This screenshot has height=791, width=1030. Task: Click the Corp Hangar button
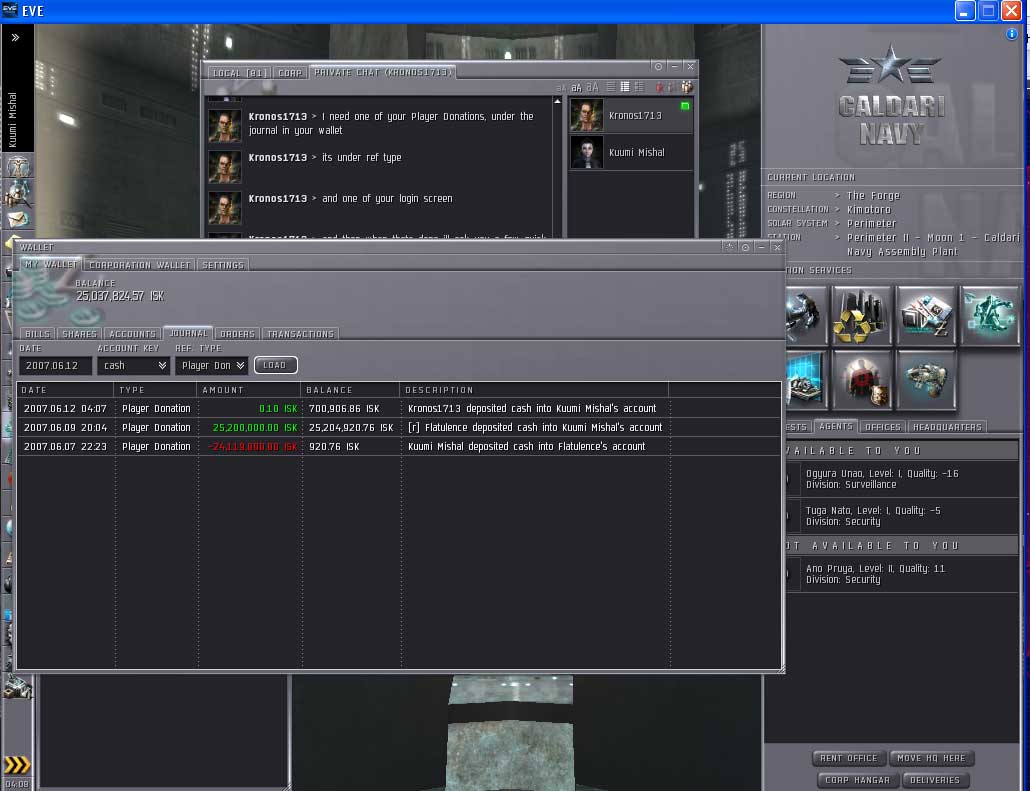click(857, 780)
